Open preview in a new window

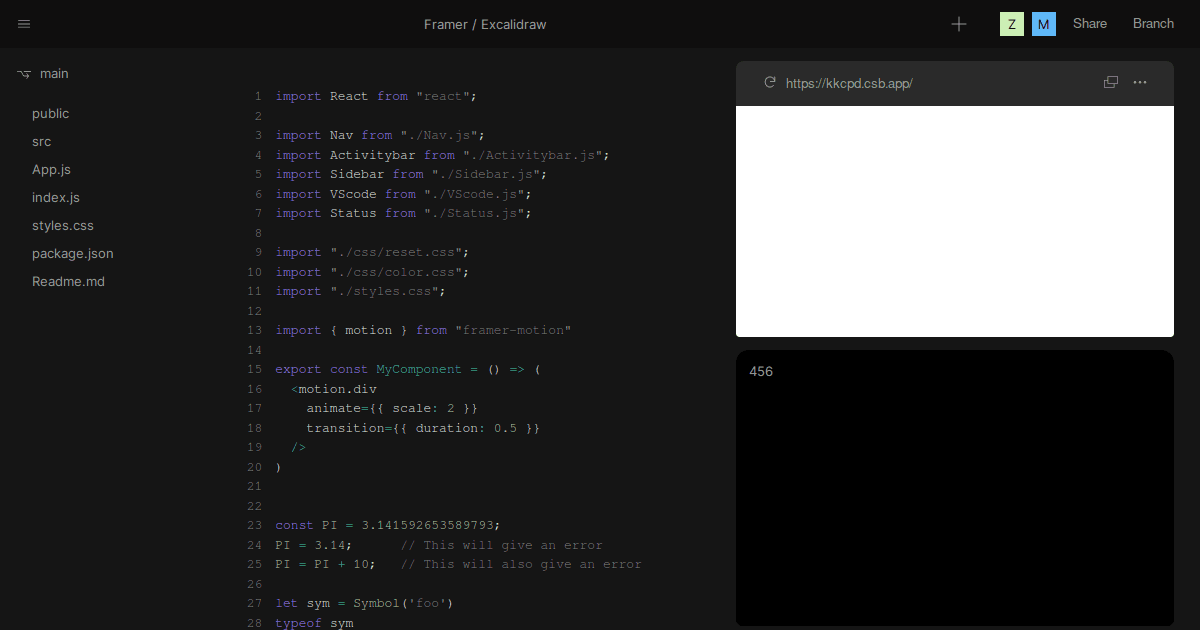click(x=1110, y=83)
